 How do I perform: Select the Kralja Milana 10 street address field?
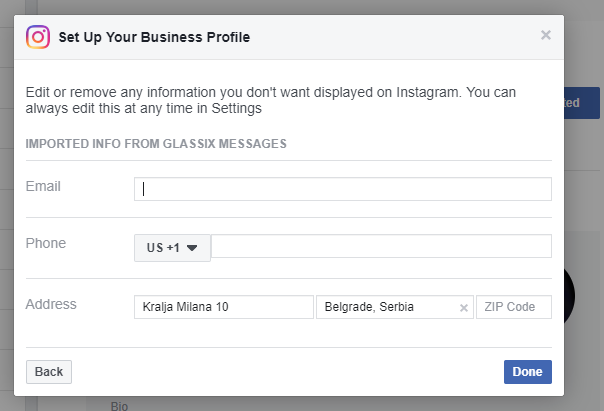[223, 307]
